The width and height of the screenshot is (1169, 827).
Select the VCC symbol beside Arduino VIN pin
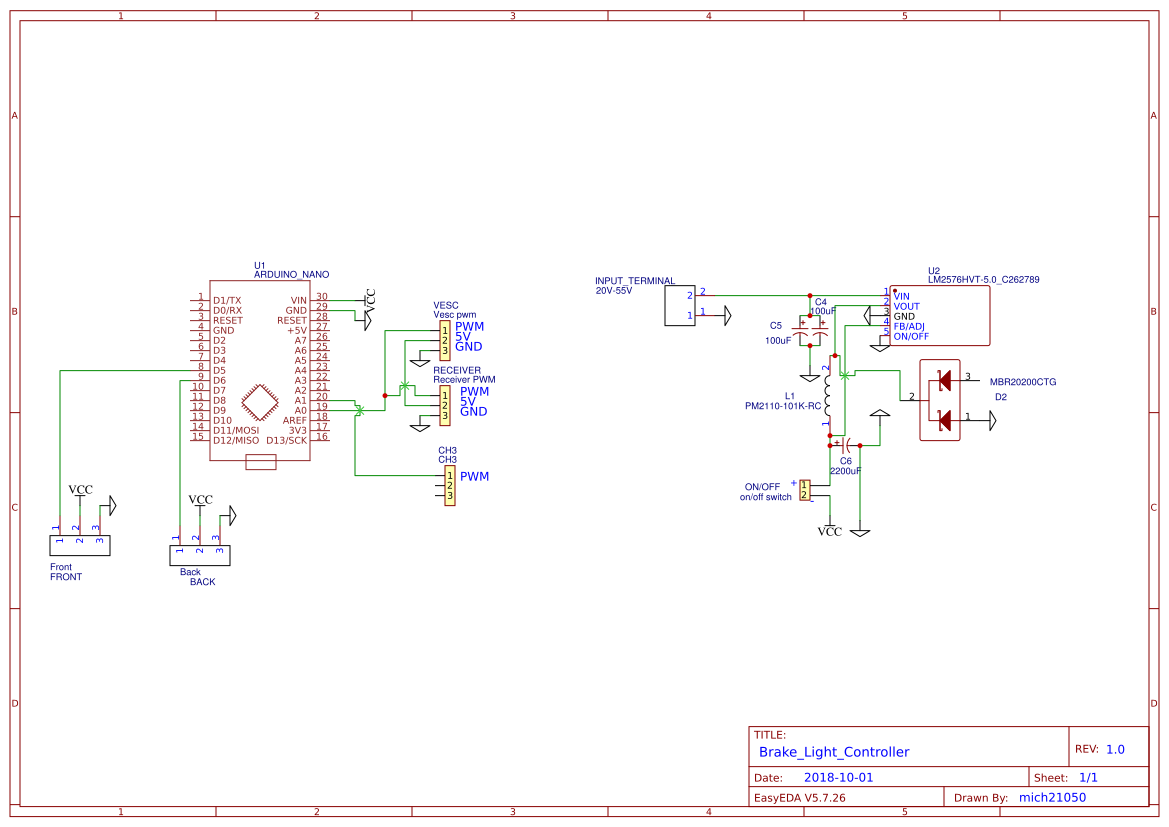click(370, 301)
